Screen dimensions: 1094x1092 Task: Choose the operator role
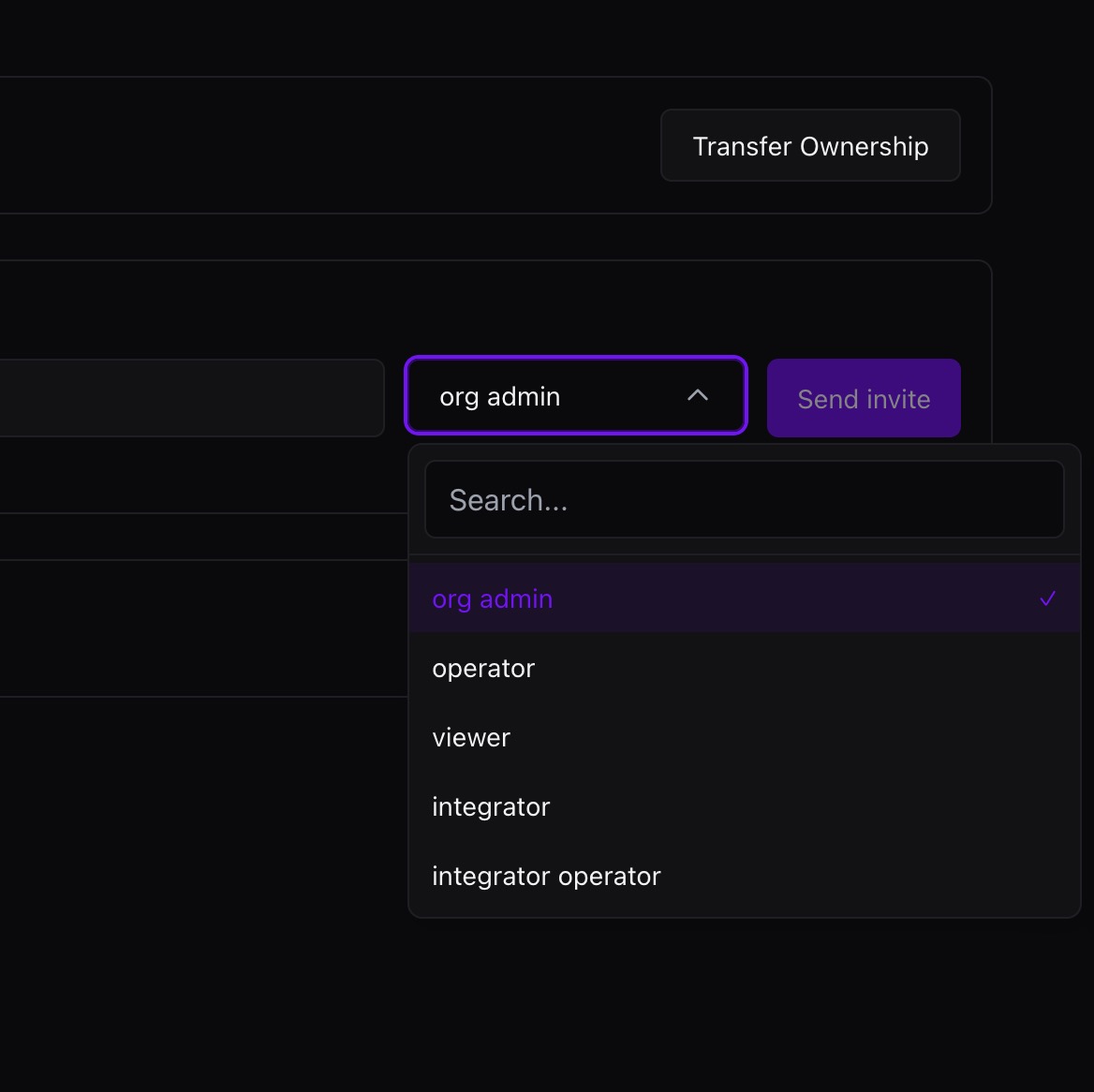744,668
